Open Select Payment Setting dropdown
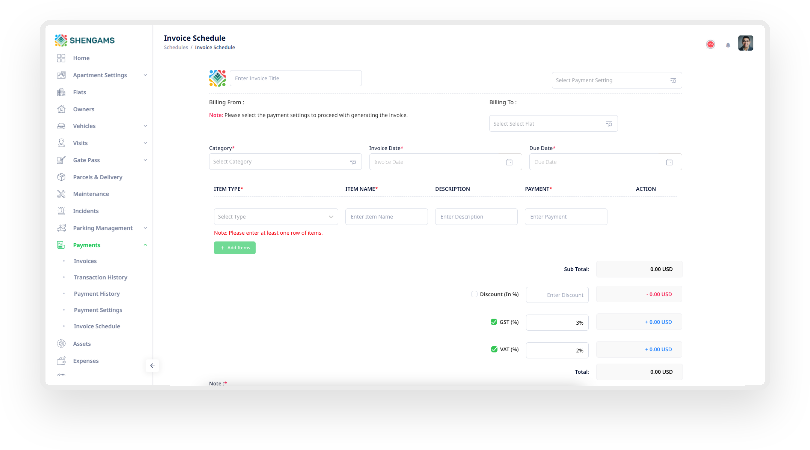The width and height of the screenshot is (810, 450). 616,80
